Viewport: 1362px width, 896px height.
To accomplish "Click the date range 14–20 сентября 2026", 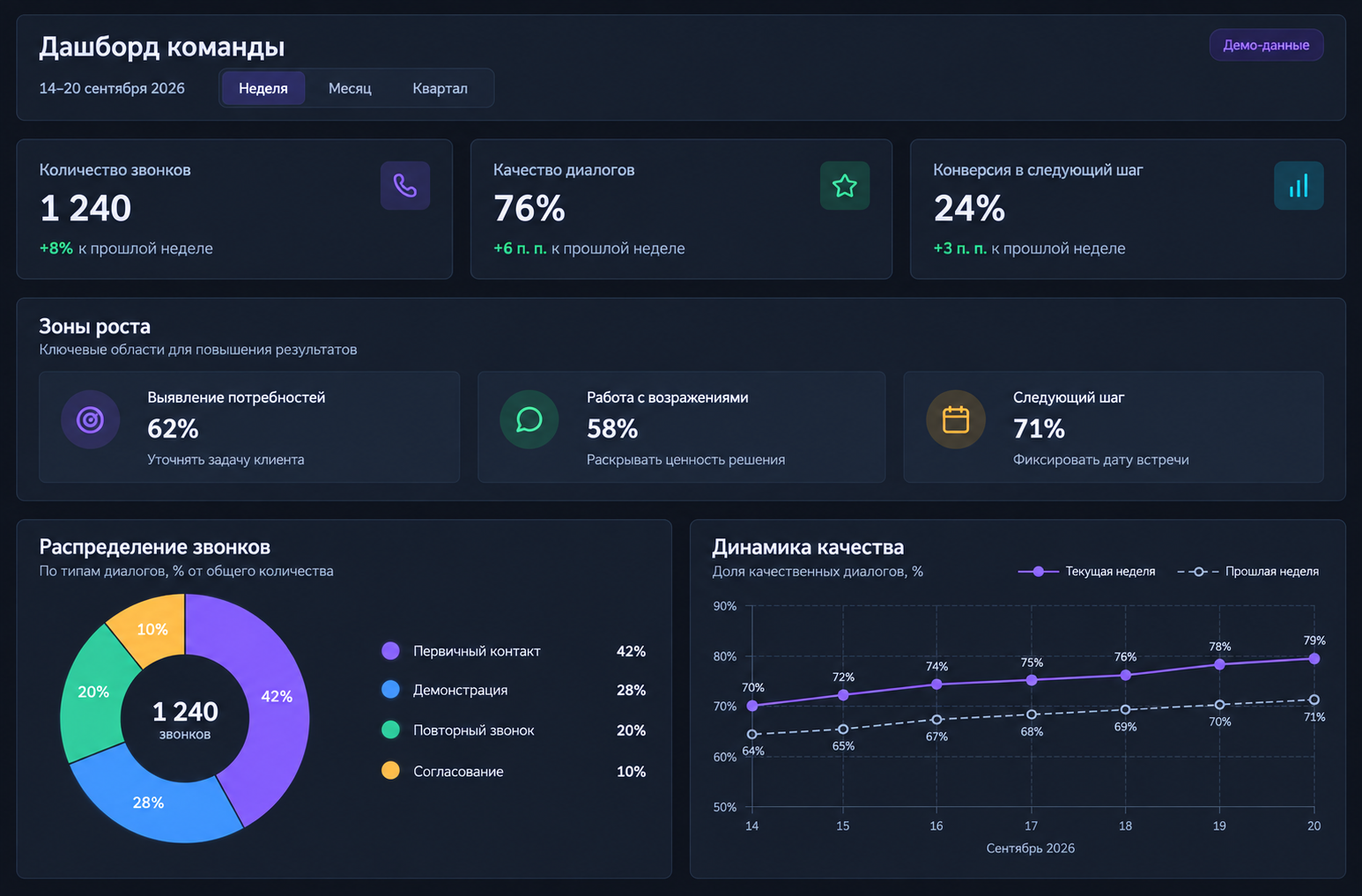I will (x=112, y=88).
